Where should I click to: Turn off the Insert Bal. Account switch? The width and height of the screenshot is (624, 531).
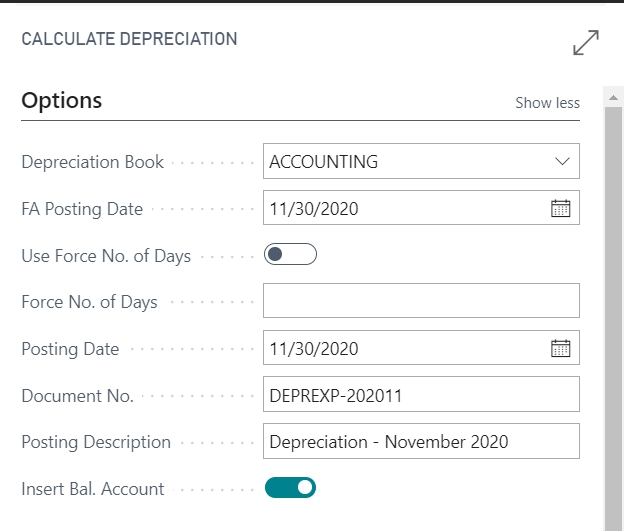pyautogui.click(x=290, y=488)
